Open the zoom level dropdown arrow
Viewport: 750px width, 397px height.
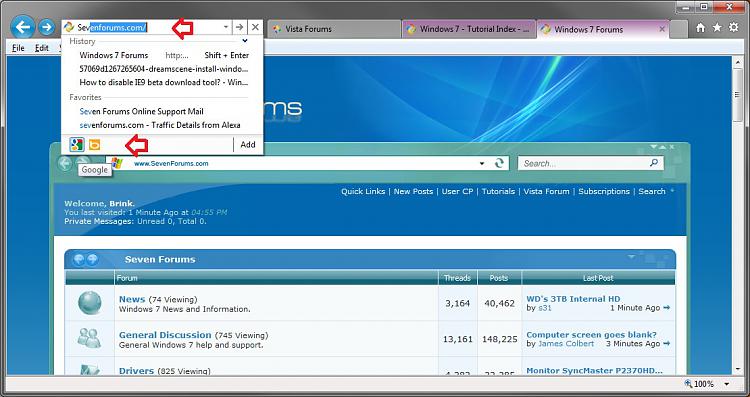point(727,384)
